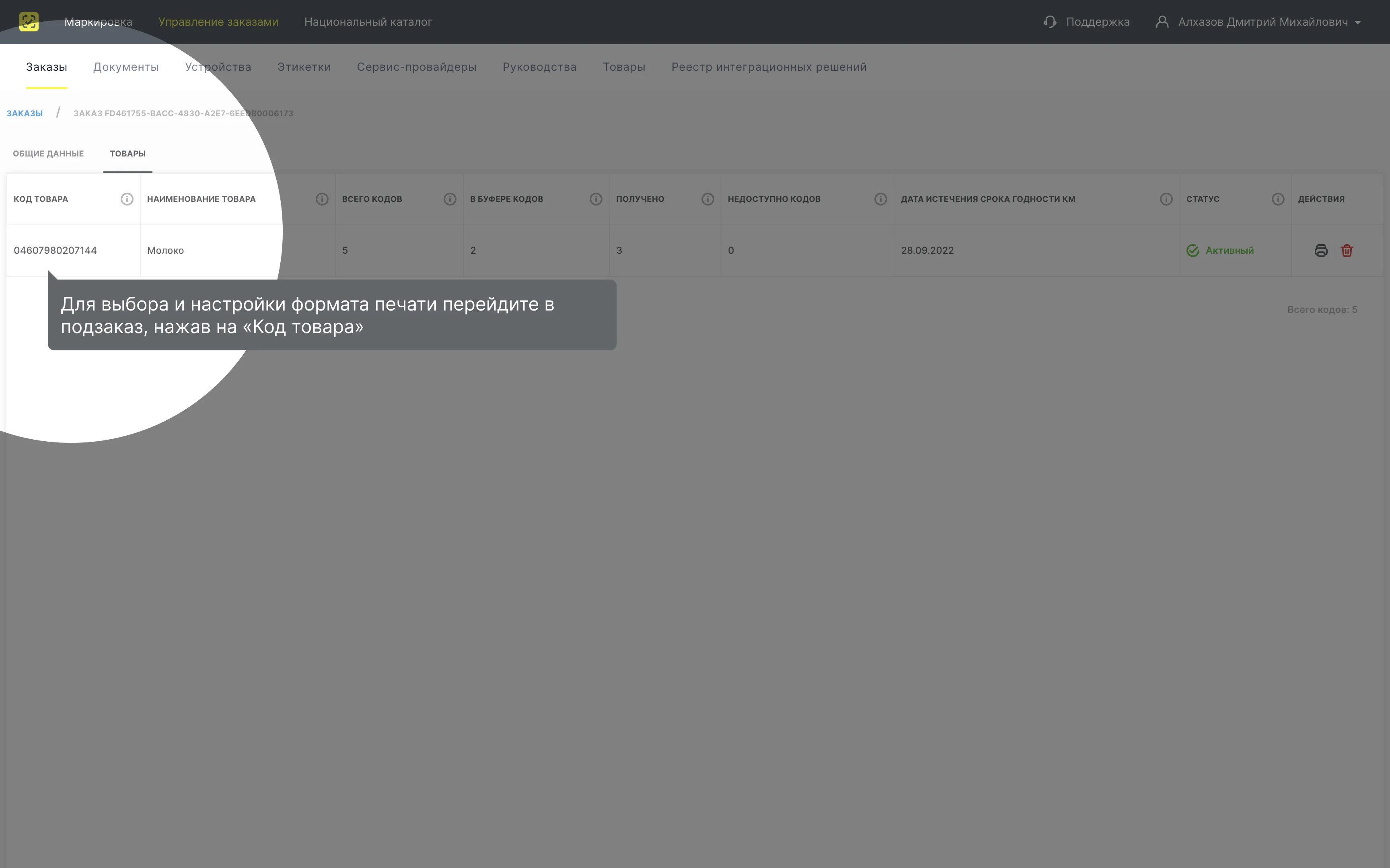Viewport: 1390px width, 868px height.
Task: Open the top-level Товары tab
Action: point(624,67)
